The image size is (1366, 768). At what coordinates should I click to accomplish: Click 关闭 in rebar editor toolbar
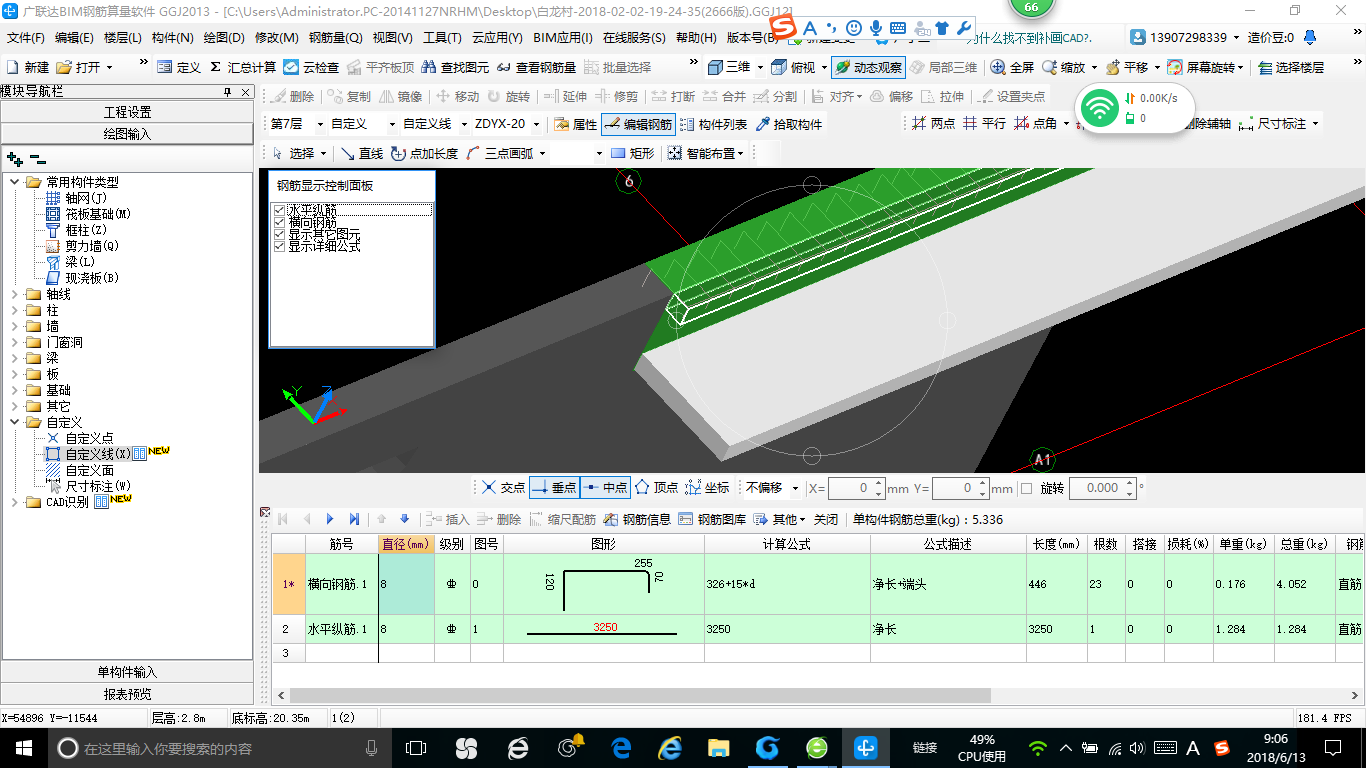(x=826, y=519)
